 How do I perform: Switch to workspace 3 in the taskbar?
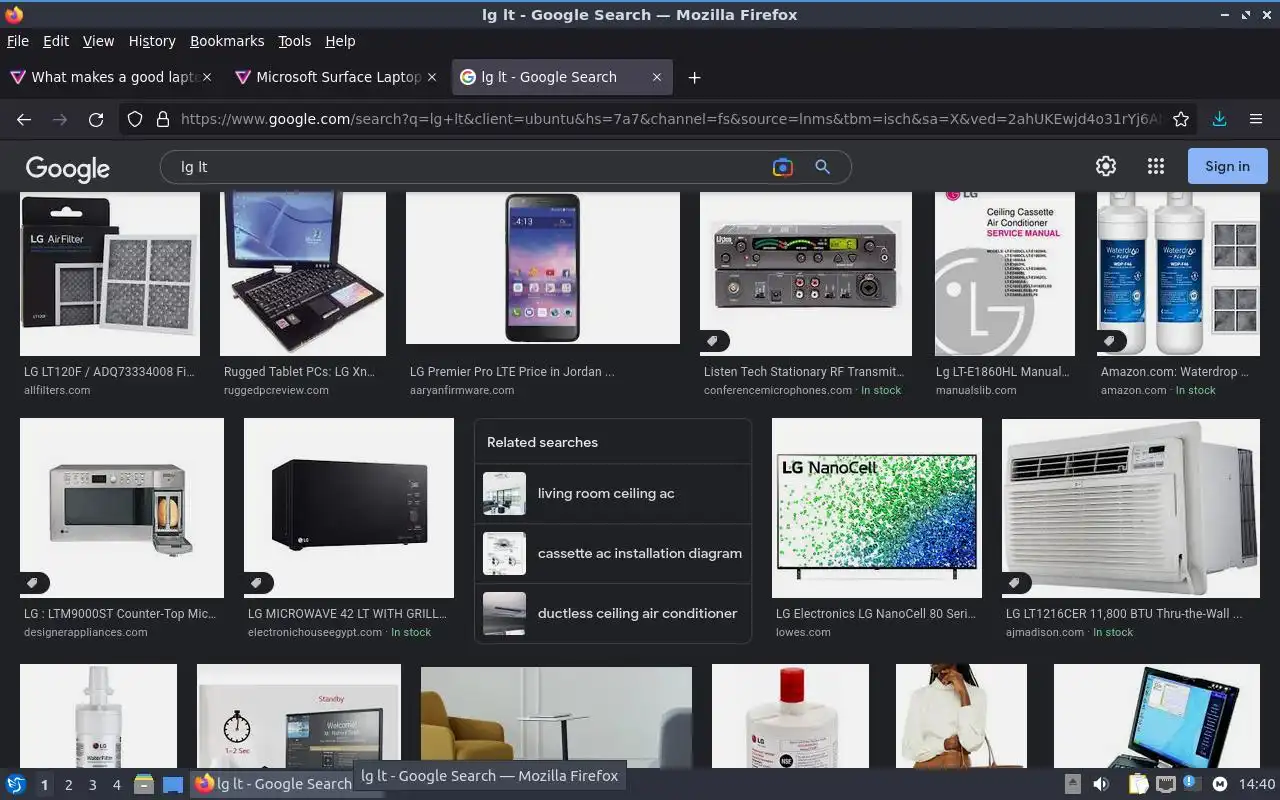coord(92,785)
